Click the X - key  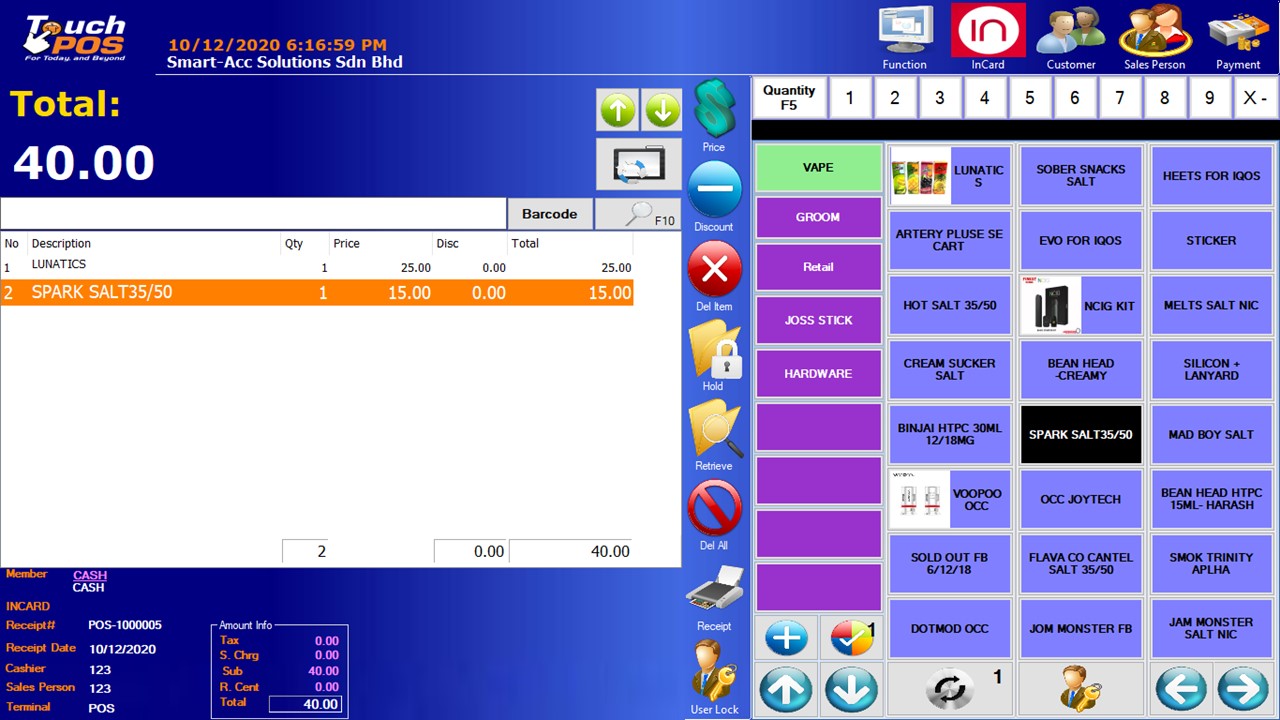(x=1255, y=98)
